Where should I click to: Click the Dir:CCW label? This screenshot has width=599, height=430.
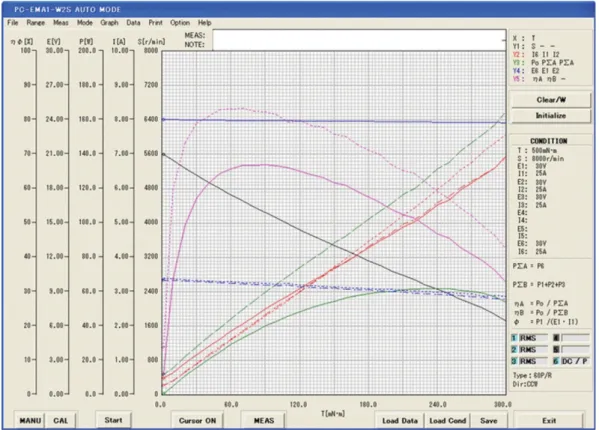(525, 384)
